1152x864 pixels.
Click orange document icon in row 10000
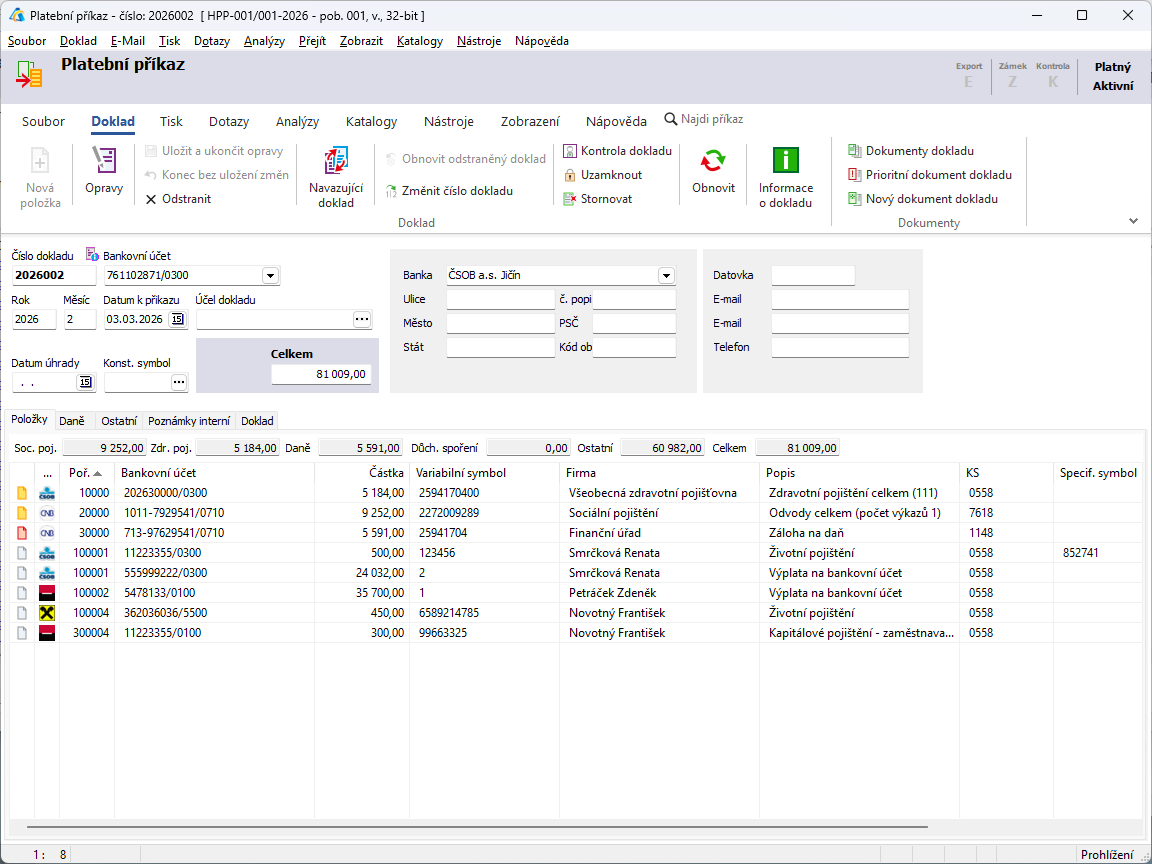pyautogui.click(x=22, y=493)
